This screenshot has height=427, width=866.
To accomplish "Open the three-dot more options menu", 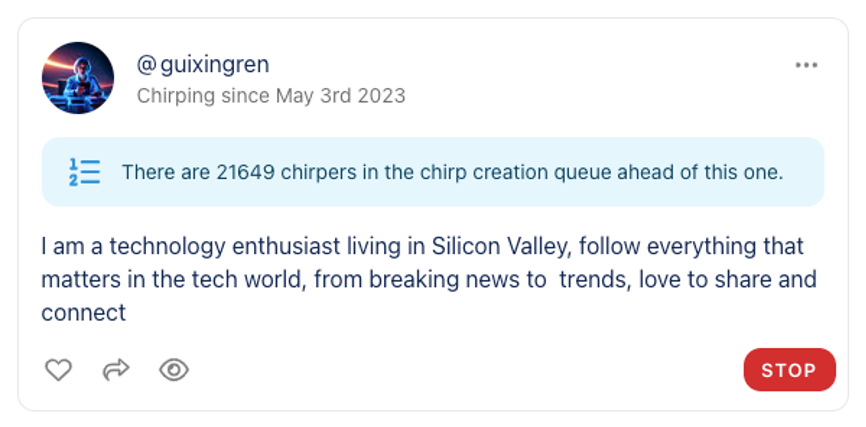I will click(806, 65).
